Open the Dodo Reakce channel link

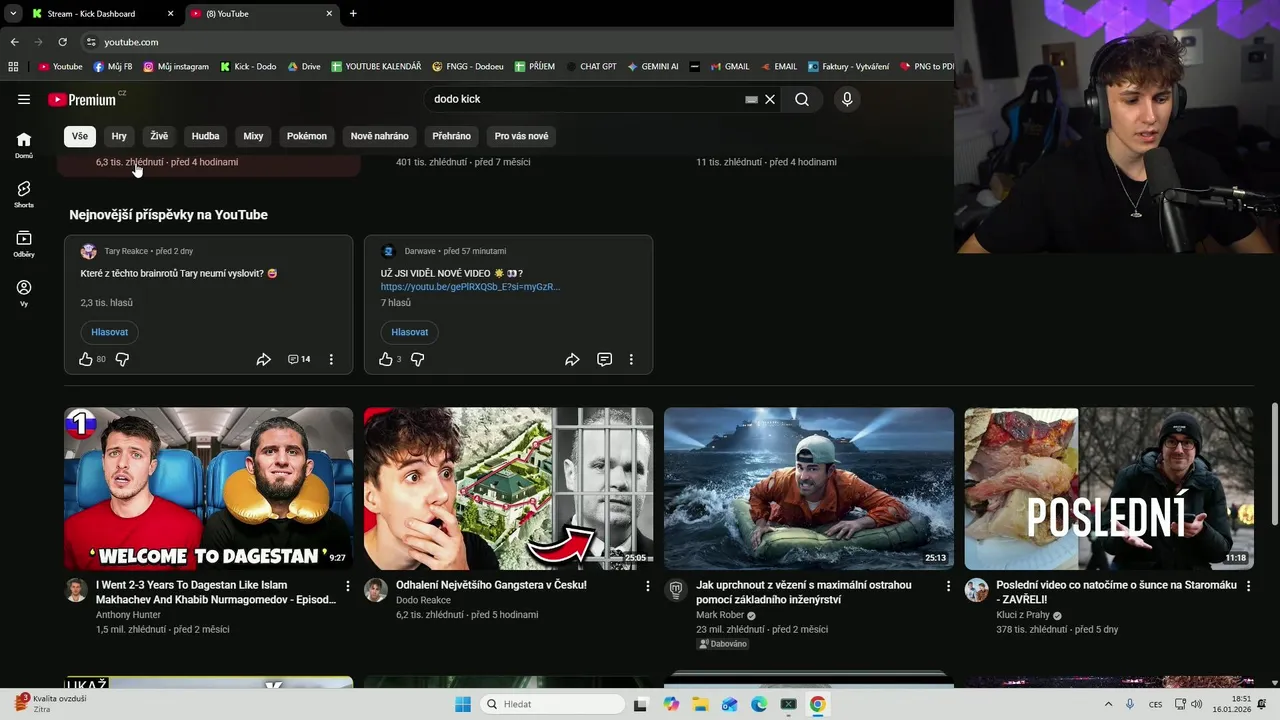(423, 600)
